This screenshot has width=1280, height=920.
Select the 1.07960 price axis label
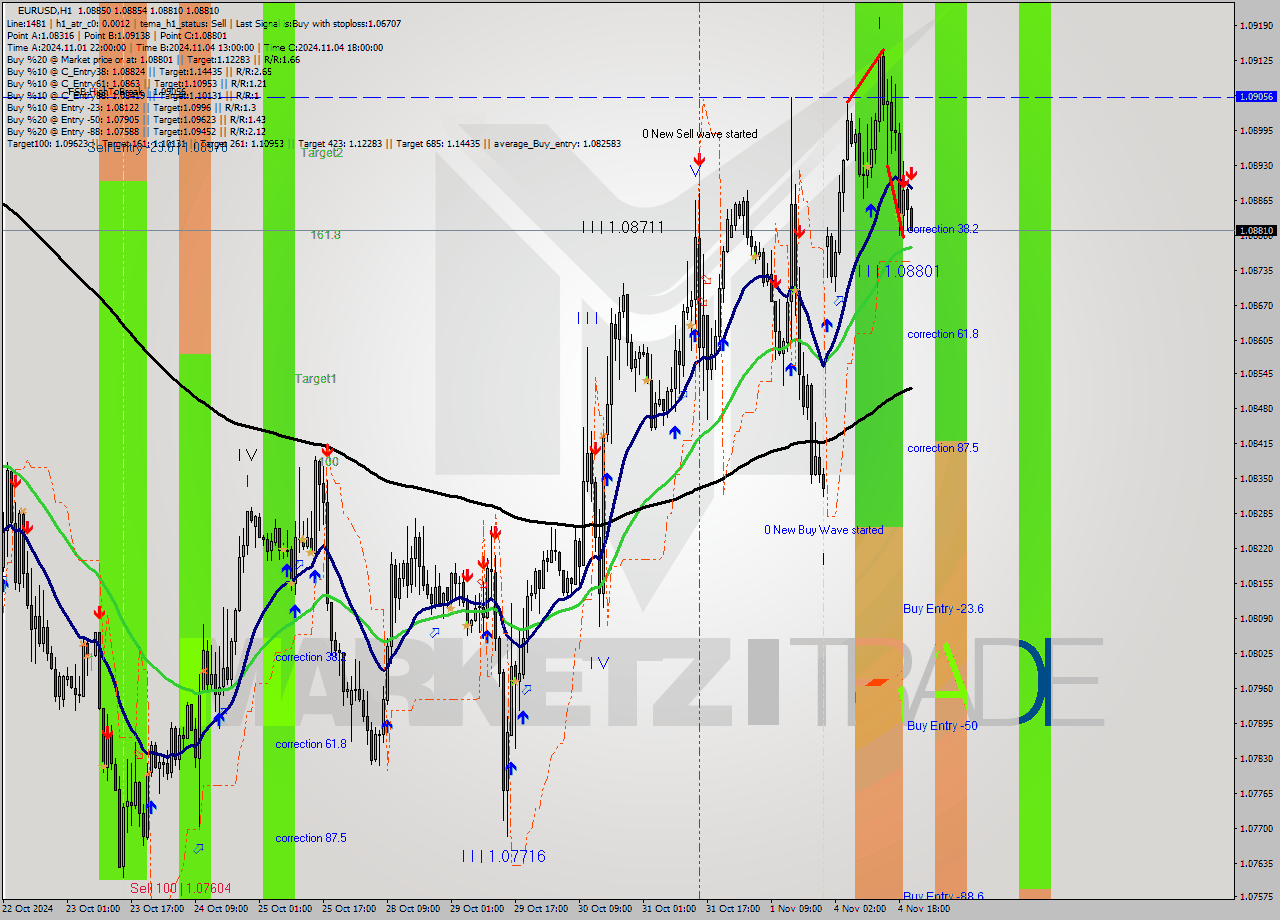[1256, 688]
